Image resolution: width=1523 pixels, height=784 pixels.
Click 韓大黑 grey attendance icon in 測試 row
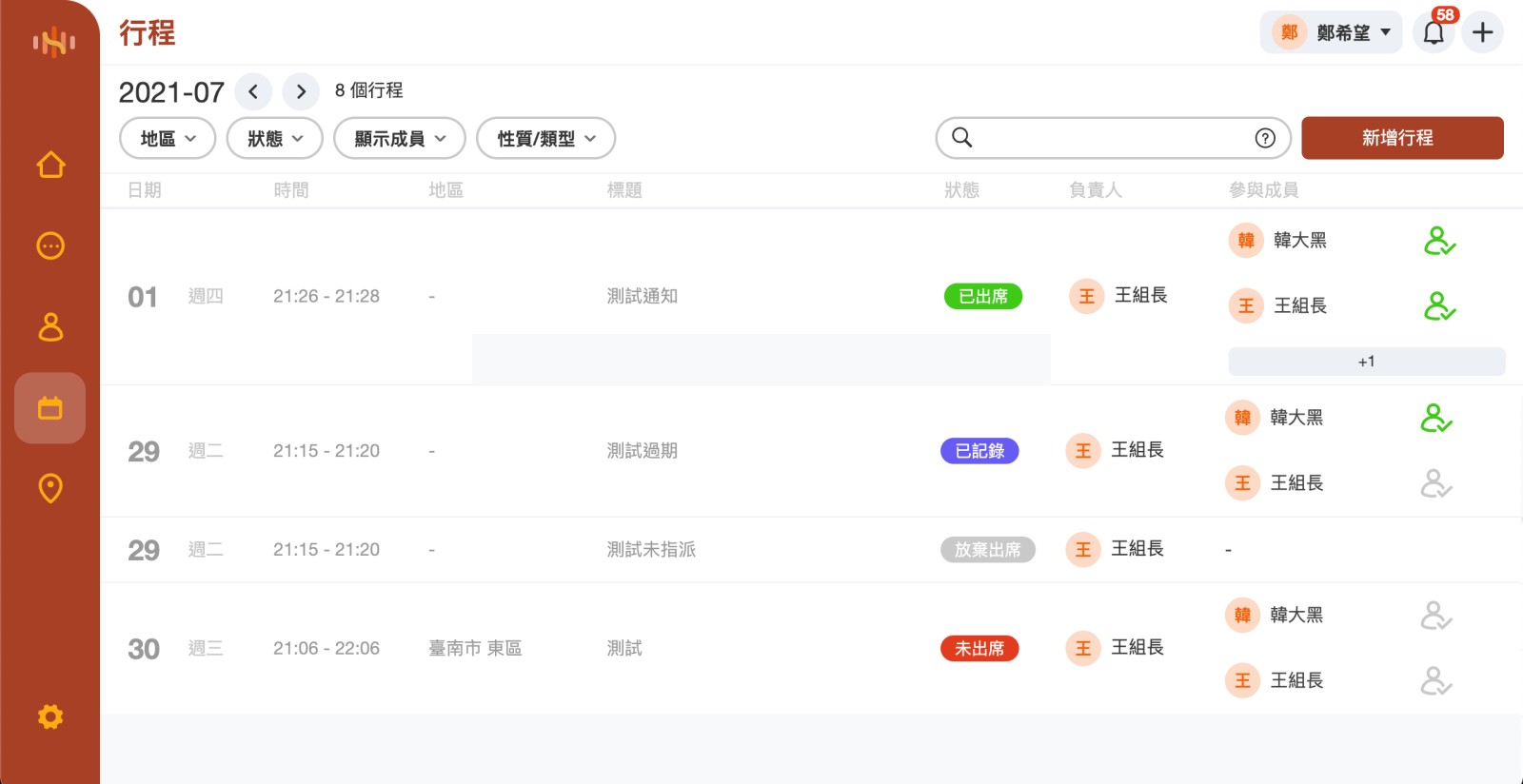click(1436, 616)
